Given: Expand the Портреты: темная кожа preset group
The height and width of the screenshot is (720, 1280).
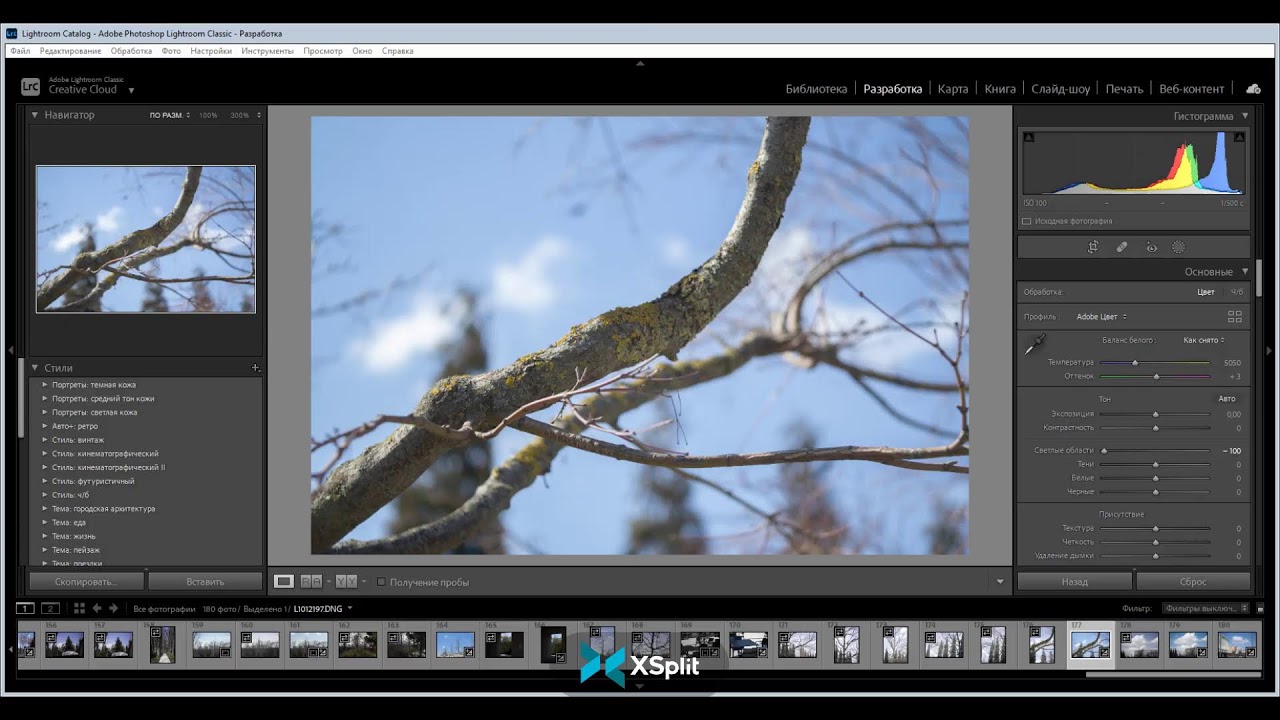Looking at the screenshot, I should click(x=45, y=385).
